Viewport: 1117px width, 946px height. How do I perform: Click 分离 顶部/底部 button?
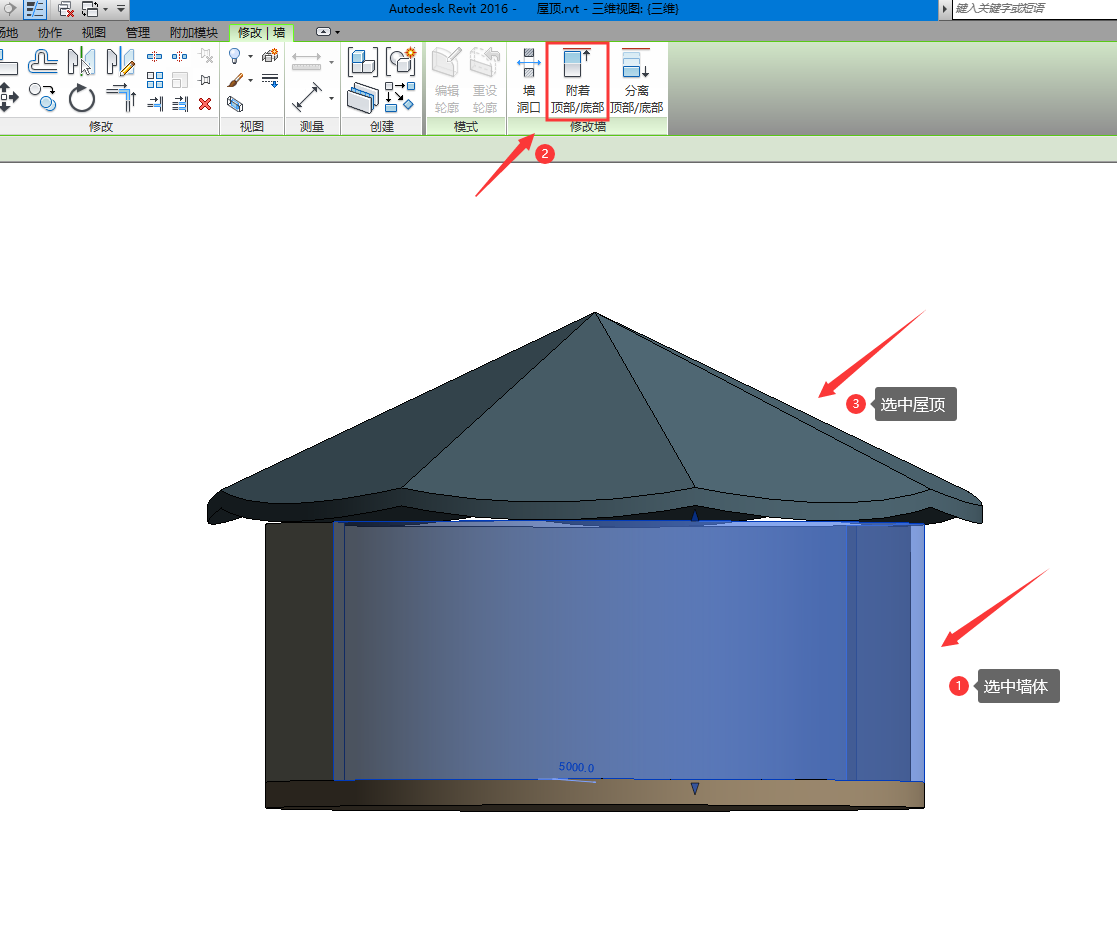click(637, 80)
